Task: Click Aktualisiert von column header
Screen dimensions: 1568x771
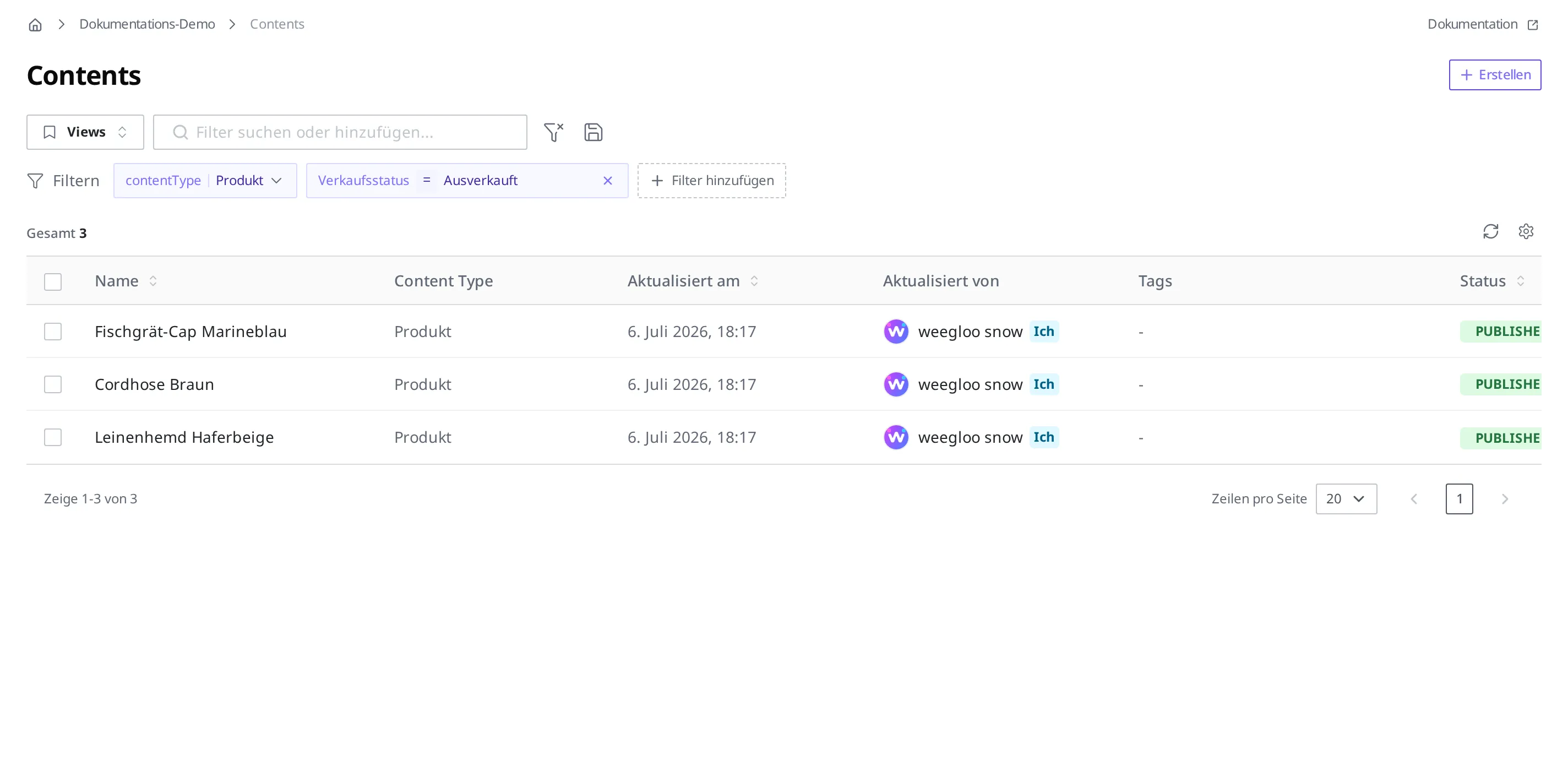Action: [940, 281]
